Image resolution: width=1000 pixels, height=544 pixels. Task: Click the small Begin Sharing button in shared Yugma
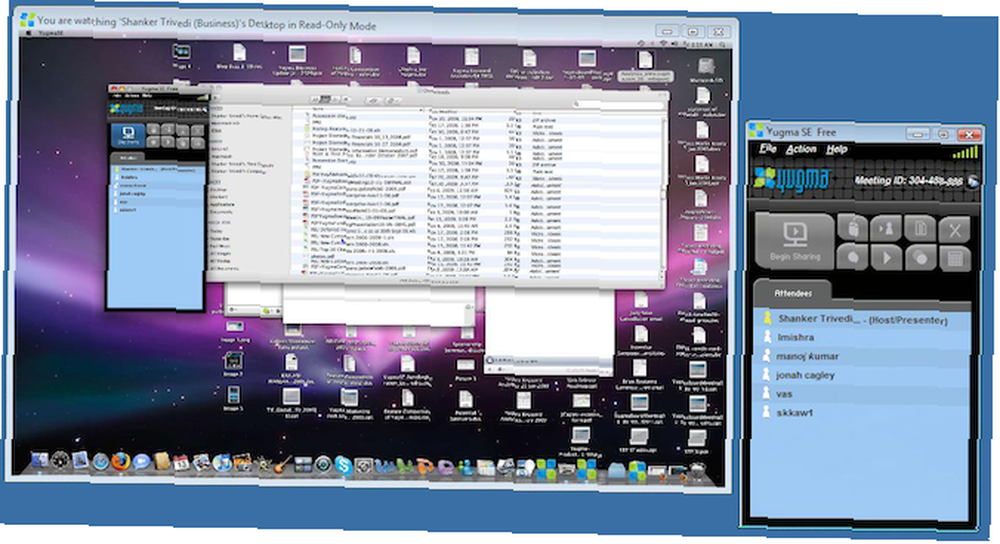pyautogui.click(x=128, y=135)
